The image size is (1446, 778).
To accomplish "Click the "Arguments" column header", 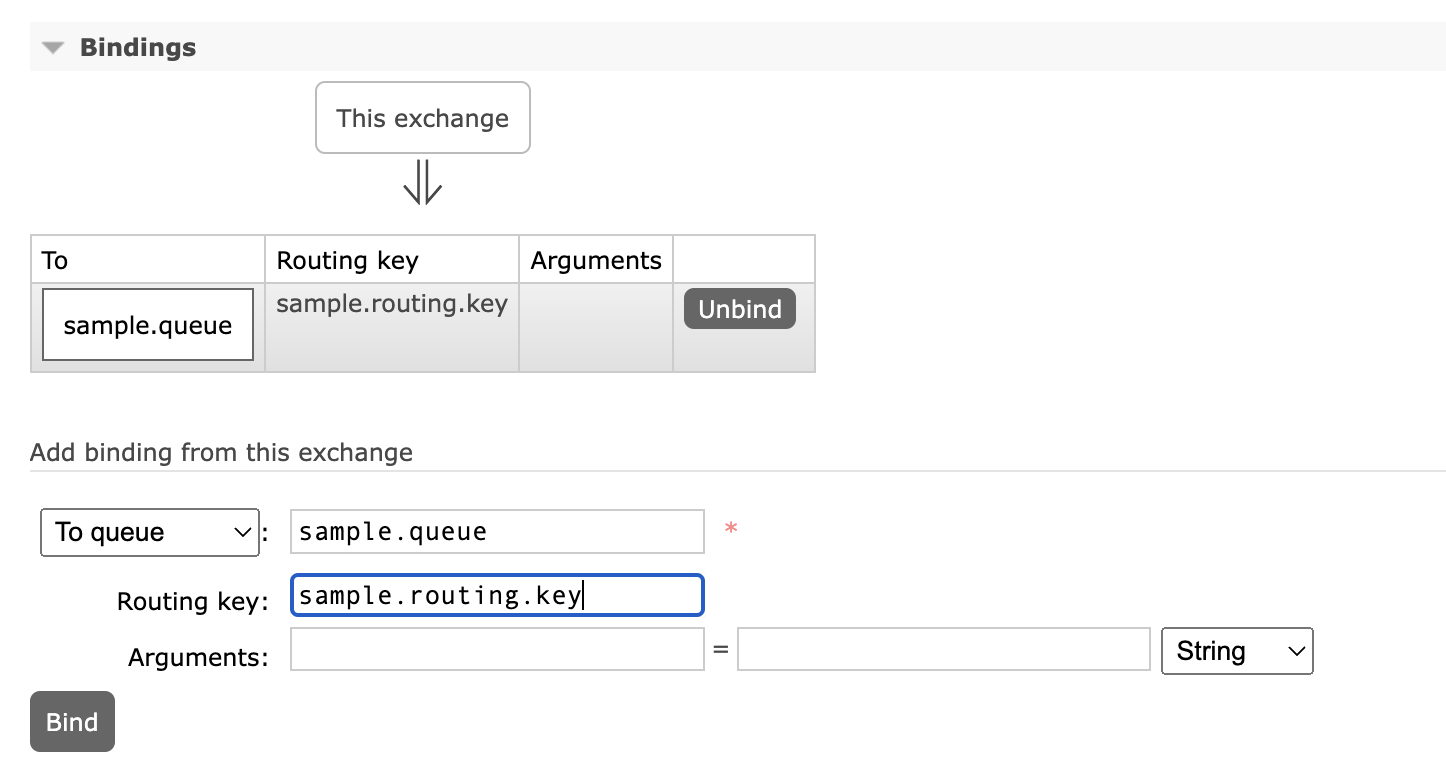I will [595, 260].
